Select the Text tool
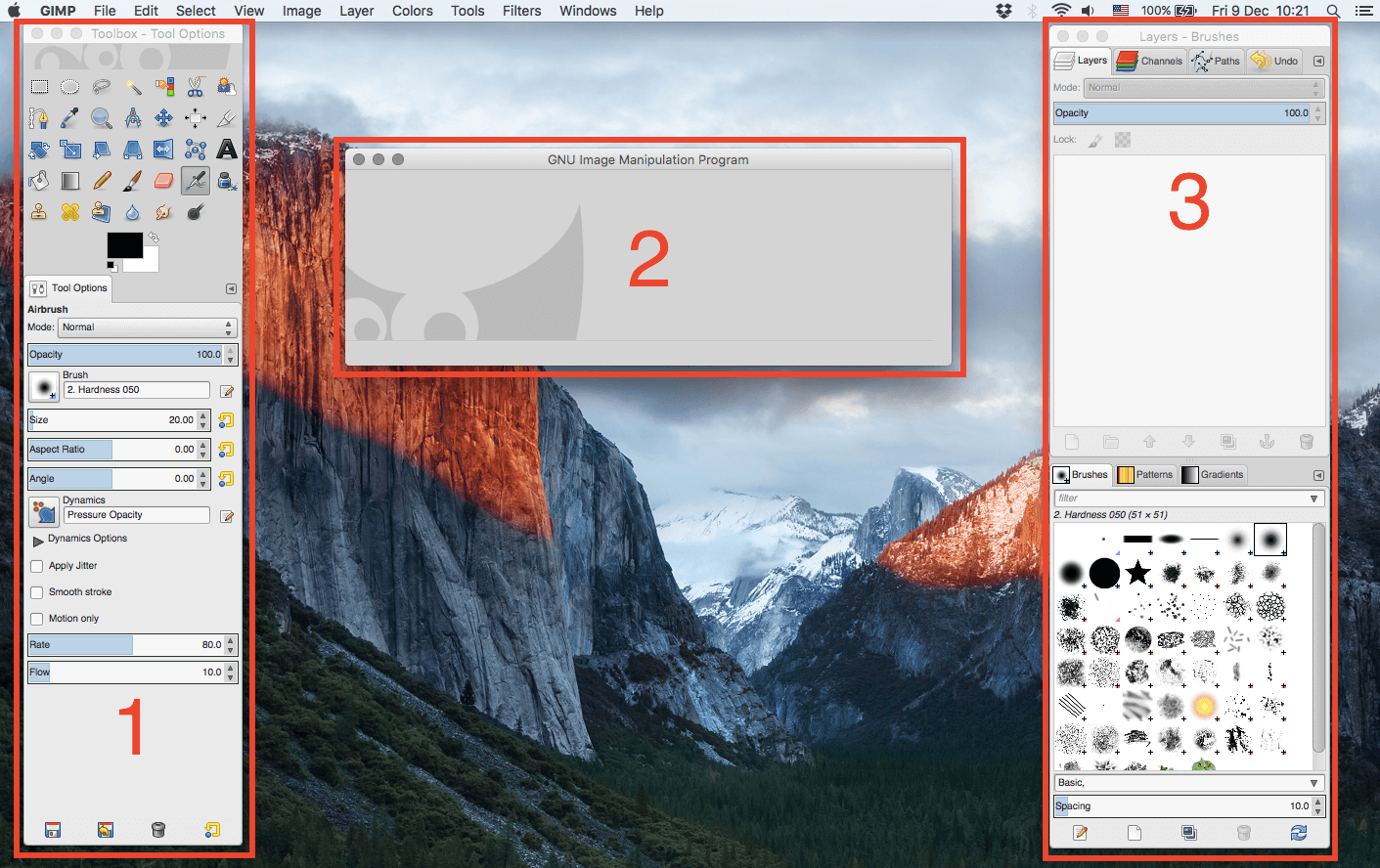Image resolution: width=1380 pixels, height=868 pixels. (227, 150)
